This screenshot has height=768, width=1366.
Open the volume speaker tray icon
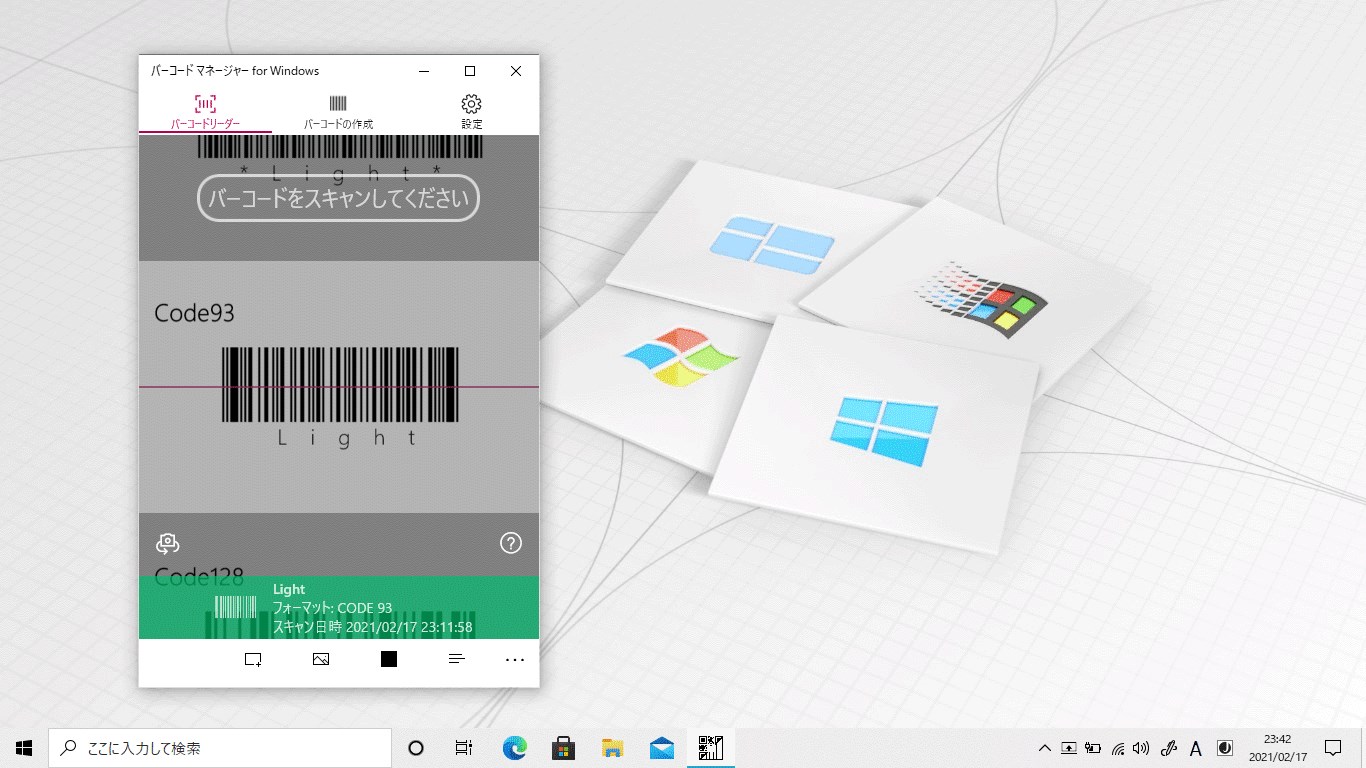pos(1142,748)
